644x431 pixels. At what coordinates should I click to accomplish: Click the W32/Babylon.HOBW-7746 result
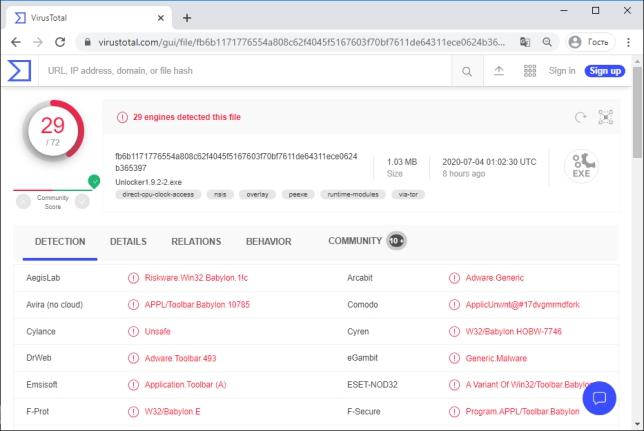tap(513, 331)
